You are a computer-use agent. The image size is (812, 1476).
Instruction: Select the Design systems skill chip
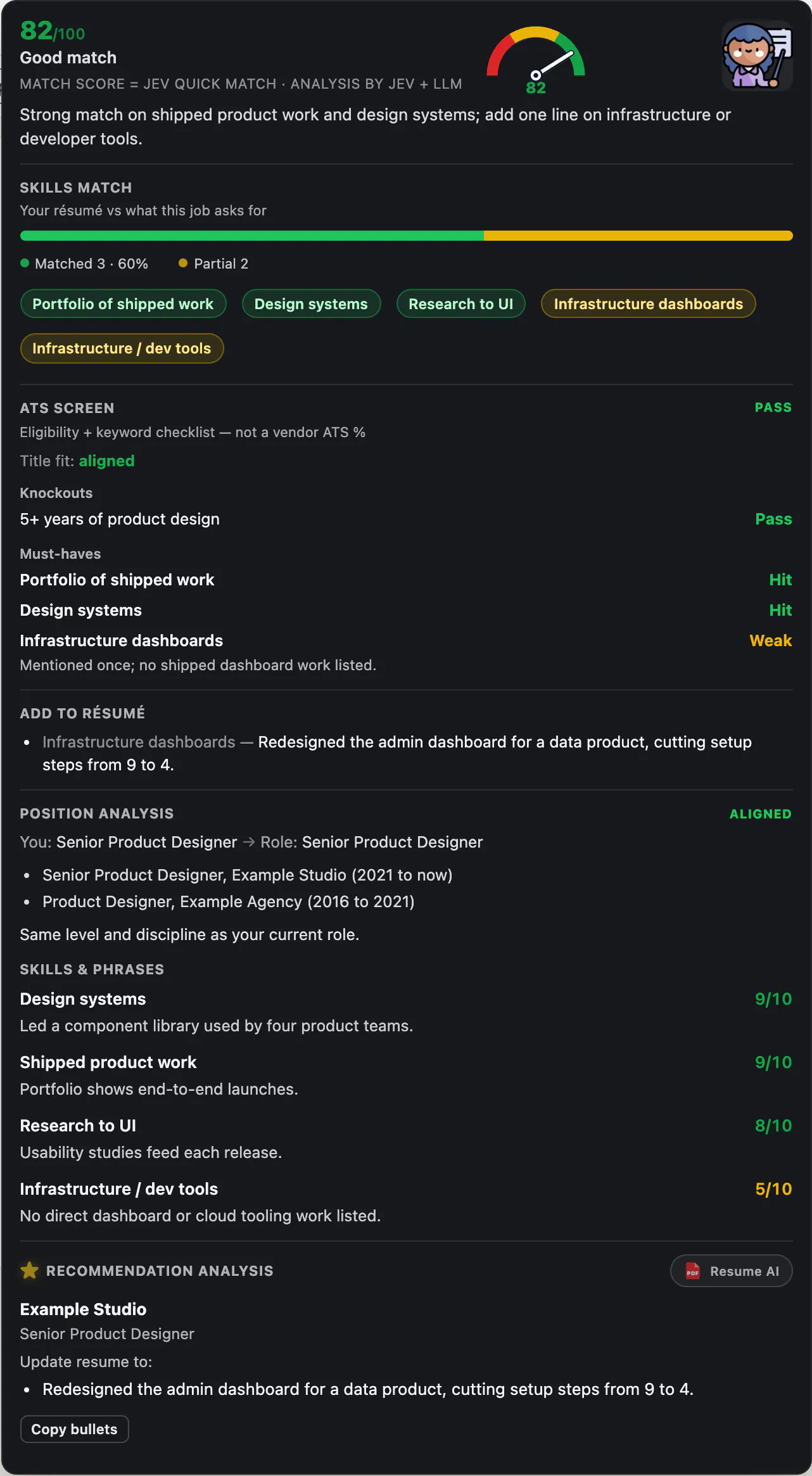pos(311,304)
